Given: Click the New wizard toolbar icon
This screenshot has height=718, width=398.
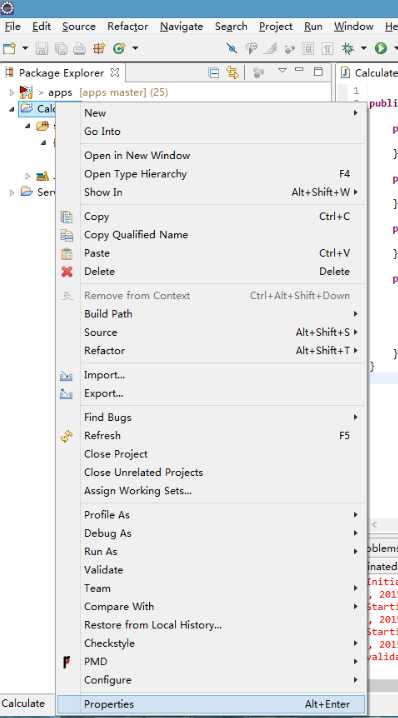Looking at the screenshot, I should (10, 48).
